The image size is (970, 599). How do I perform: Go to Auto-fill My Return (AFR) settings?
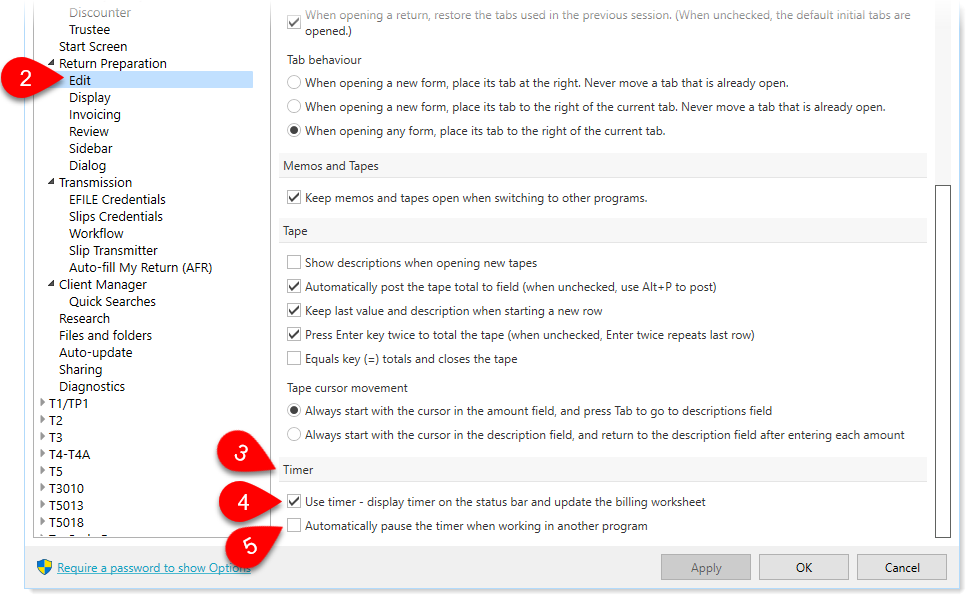(x=140, y=268)
